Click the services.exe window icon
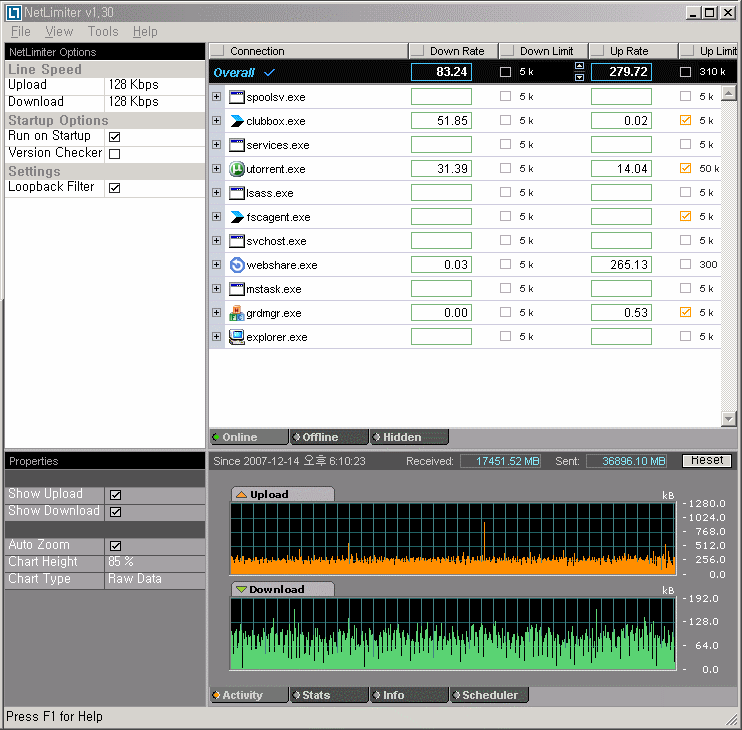The image size is (742, 730). point(236,145)
